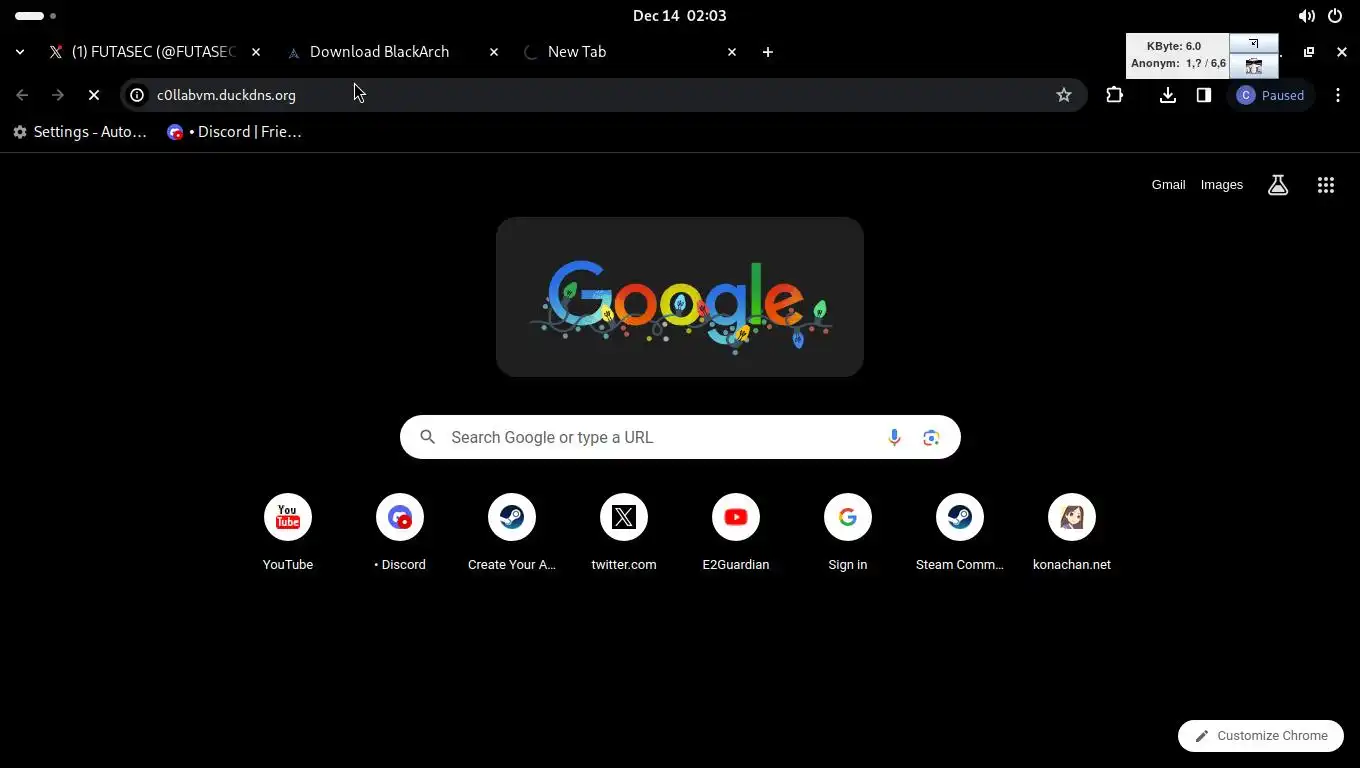Show the Downloads tray icon
The width and height of the screenshot is (1360, 768).
pyautogui.click(x=1168, y=95)
